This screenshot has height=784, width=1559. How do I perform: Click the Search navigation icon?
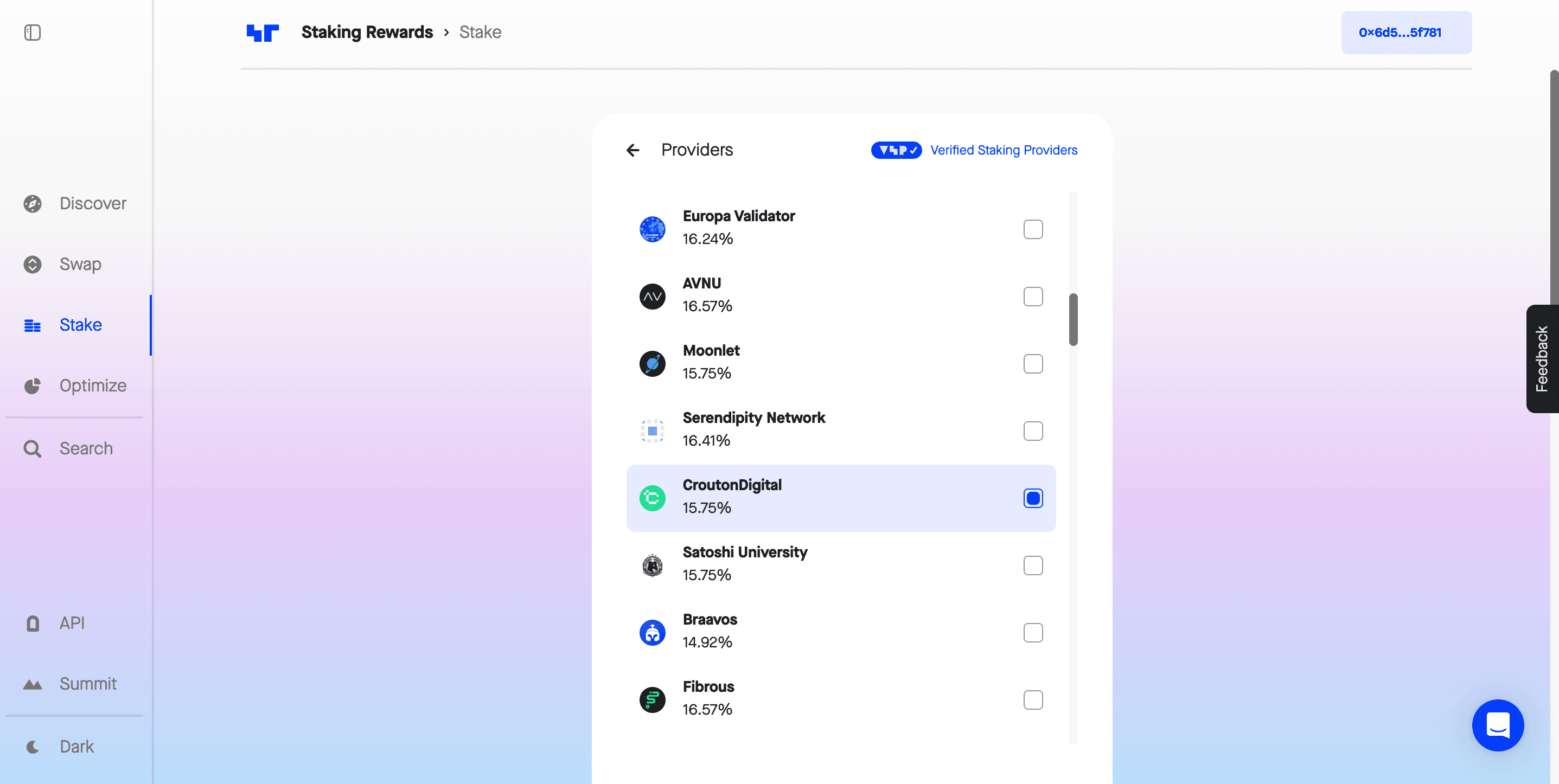[x=33, y=448]
